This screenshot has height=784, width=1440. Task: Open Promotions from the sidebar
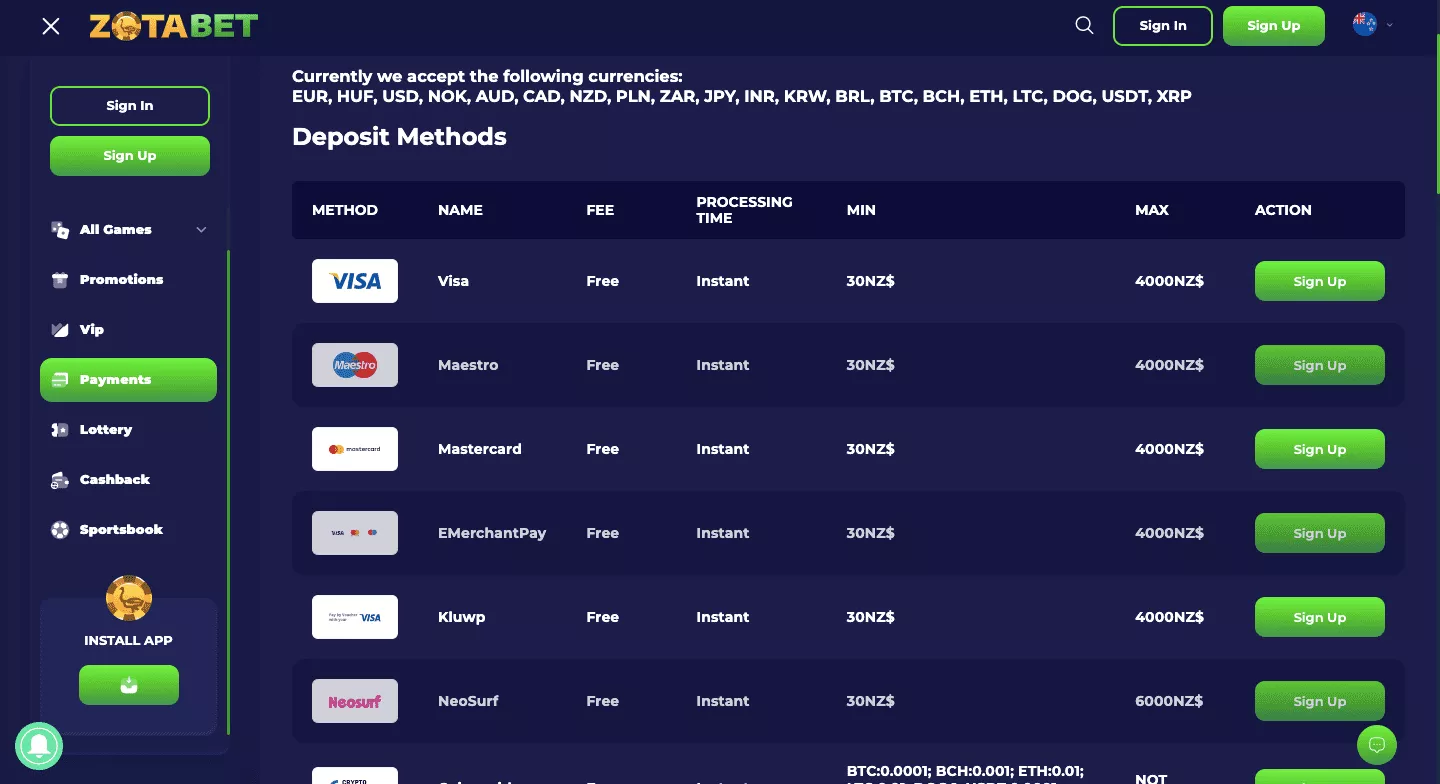121,280
